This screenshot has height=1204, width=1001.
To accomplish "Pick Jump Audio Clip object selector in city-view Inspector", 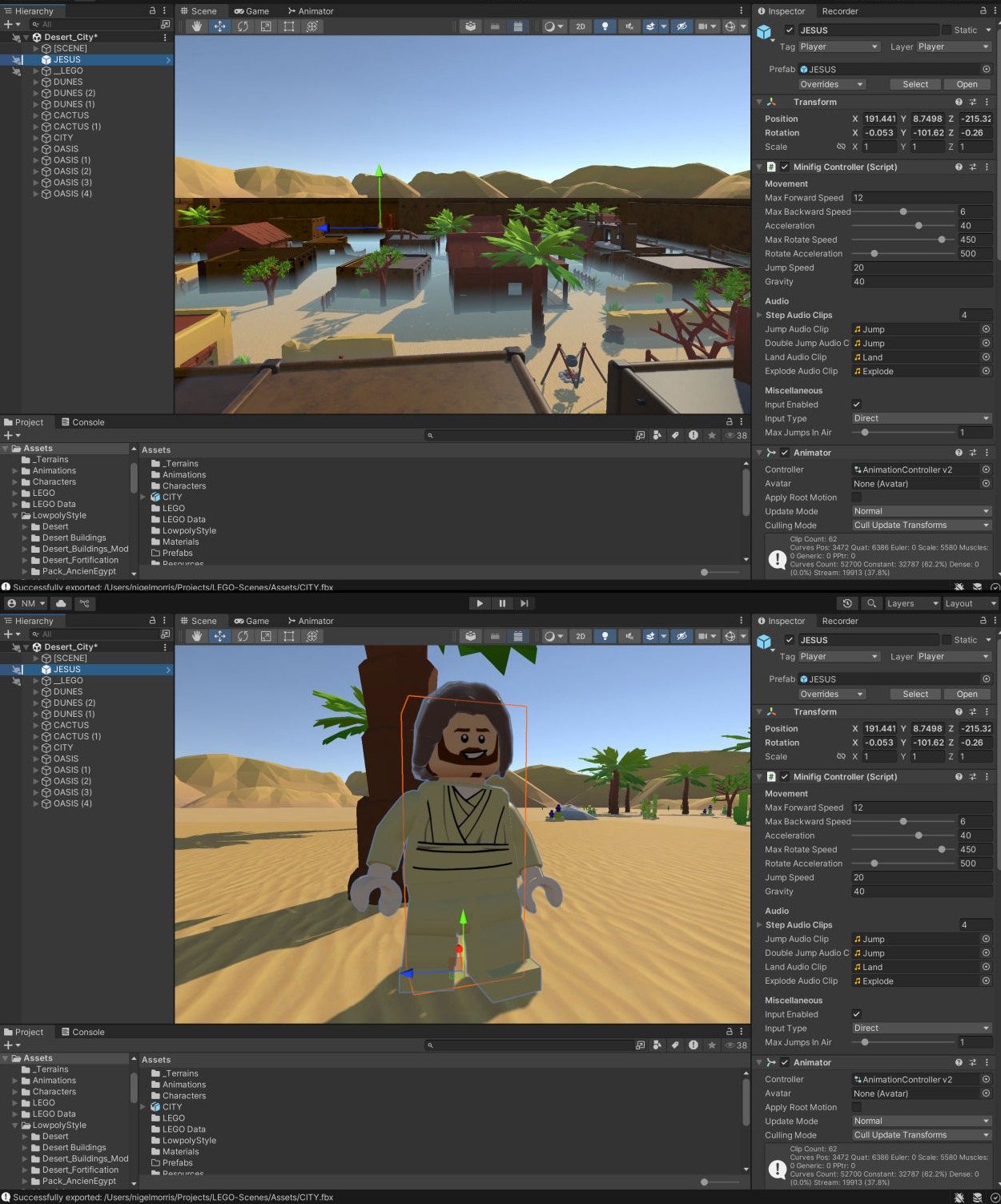I will tap(986, 329).
